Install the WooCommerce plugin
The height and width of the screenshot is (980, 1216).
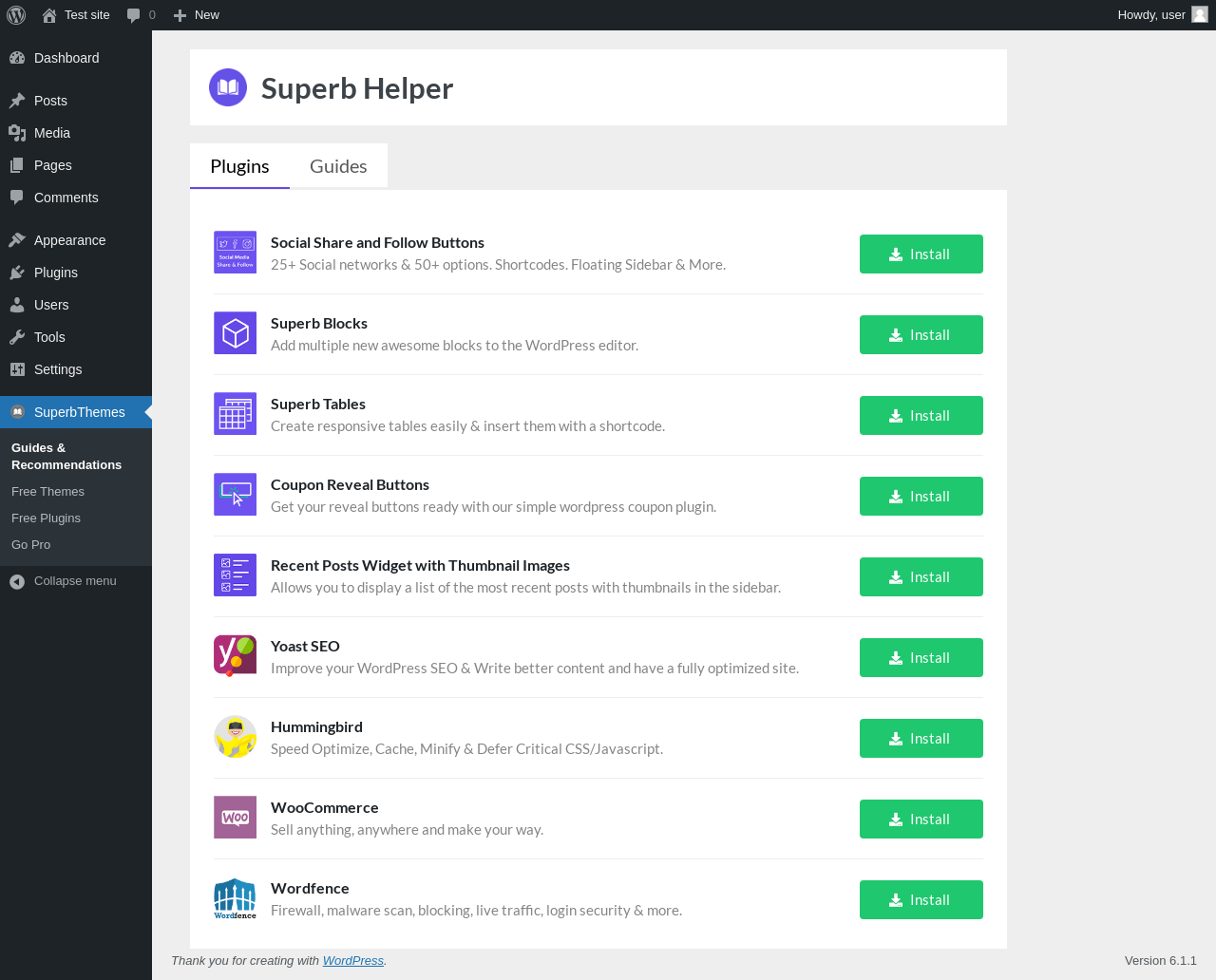coord(921,820)
